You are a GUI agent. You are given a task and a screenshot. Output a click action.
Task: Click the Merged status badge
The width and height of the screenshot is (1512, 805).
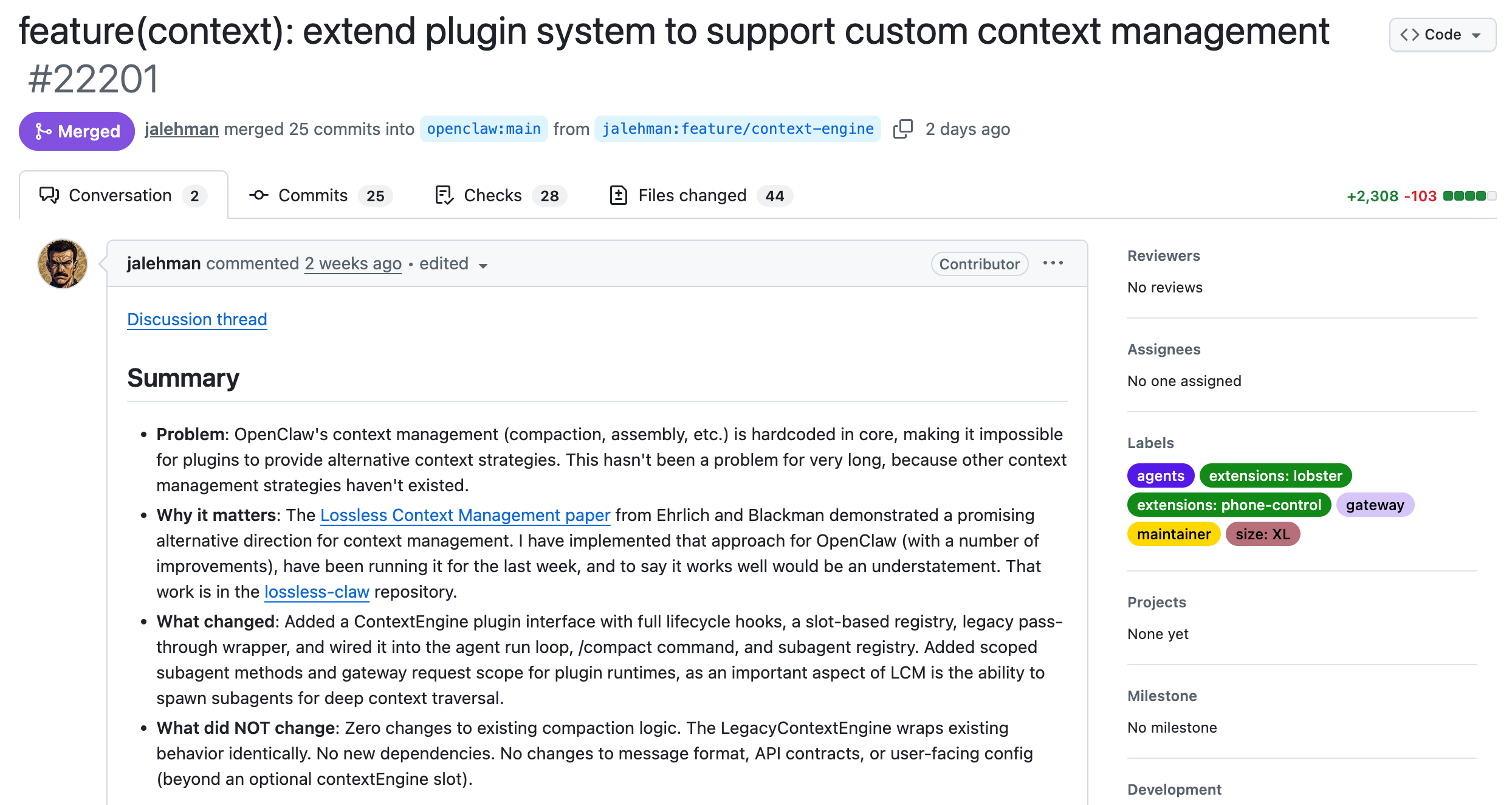click(77, 131)
